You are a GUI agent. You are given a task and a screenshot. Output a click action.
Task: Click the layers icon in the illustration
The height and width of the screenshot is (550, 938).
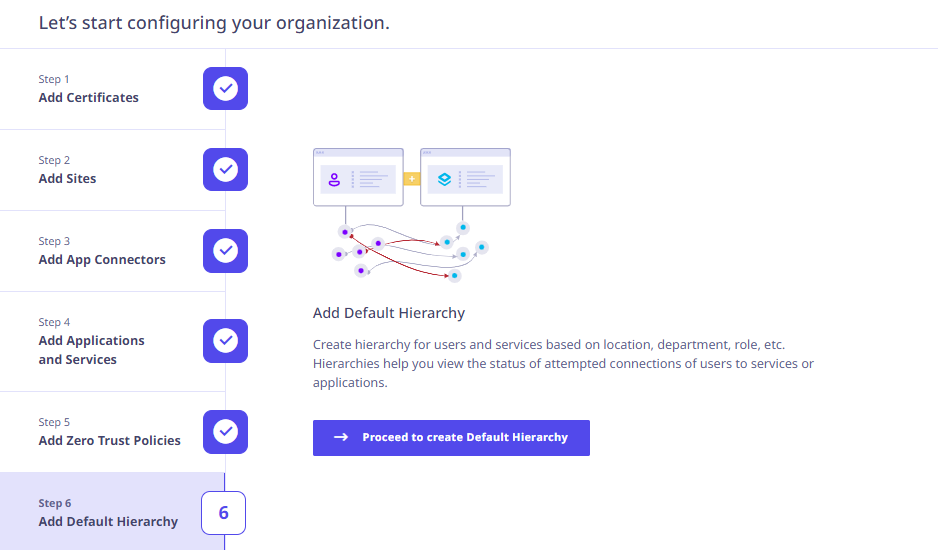tap(444, 179)
